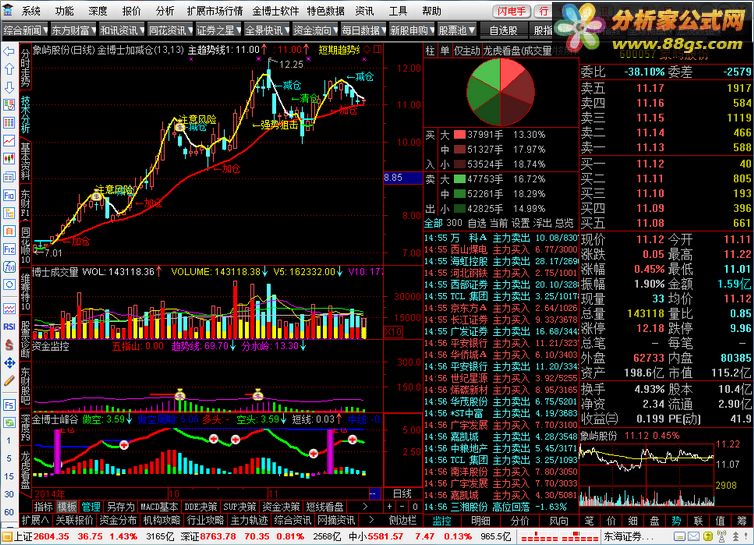Click the orange 上证 index icon in status bar
This screenshot has width=754, height=545.
point(7,536)
